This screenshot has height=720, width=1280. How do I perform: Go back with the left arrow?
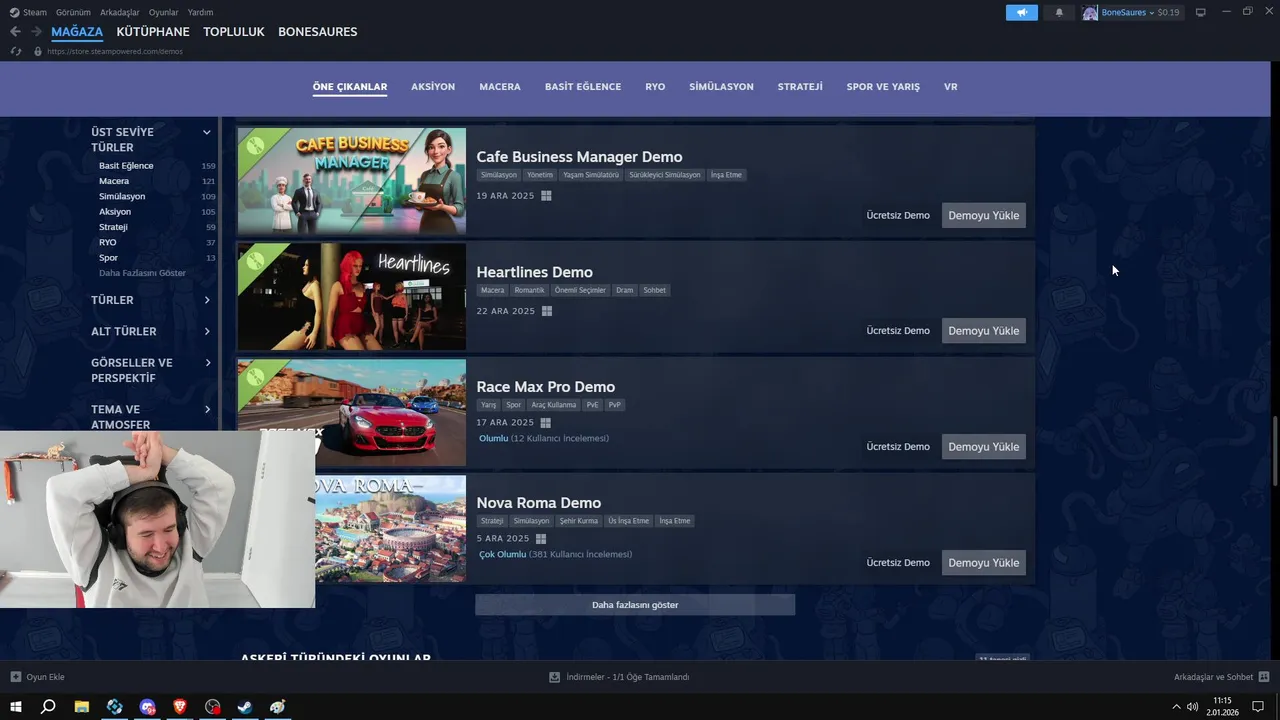[x=15, y=32]
